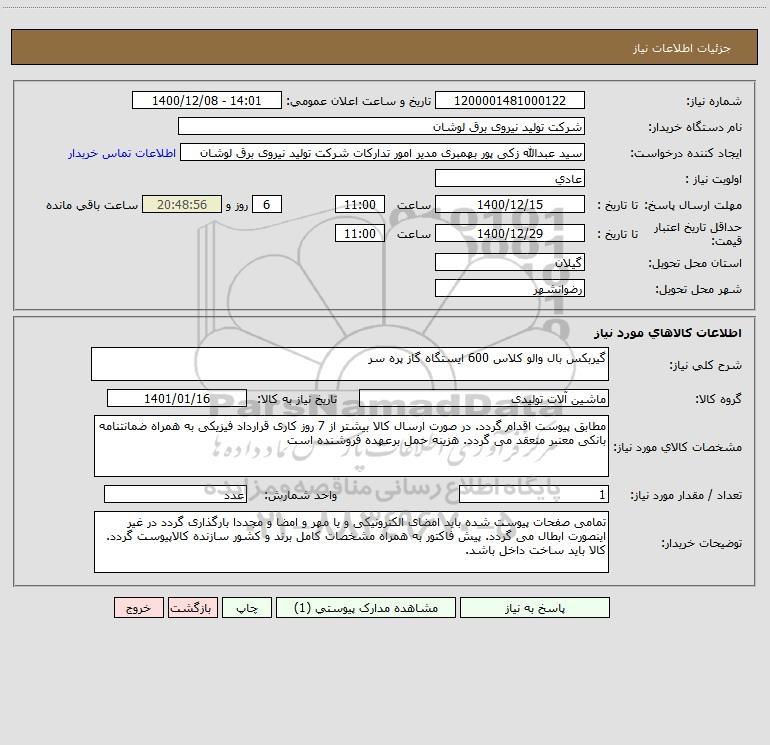Click the 'اولویت نیاز :' label

[714, 179]
